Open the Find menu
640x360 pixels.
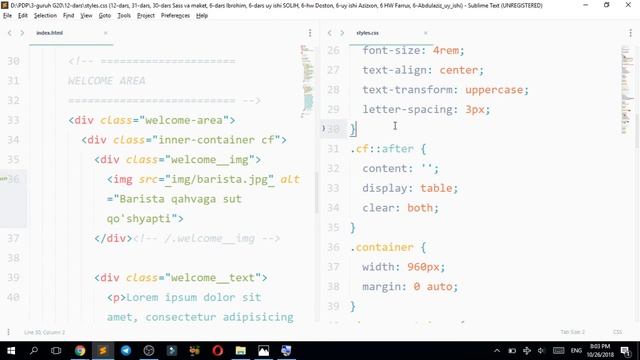point(69,16)
